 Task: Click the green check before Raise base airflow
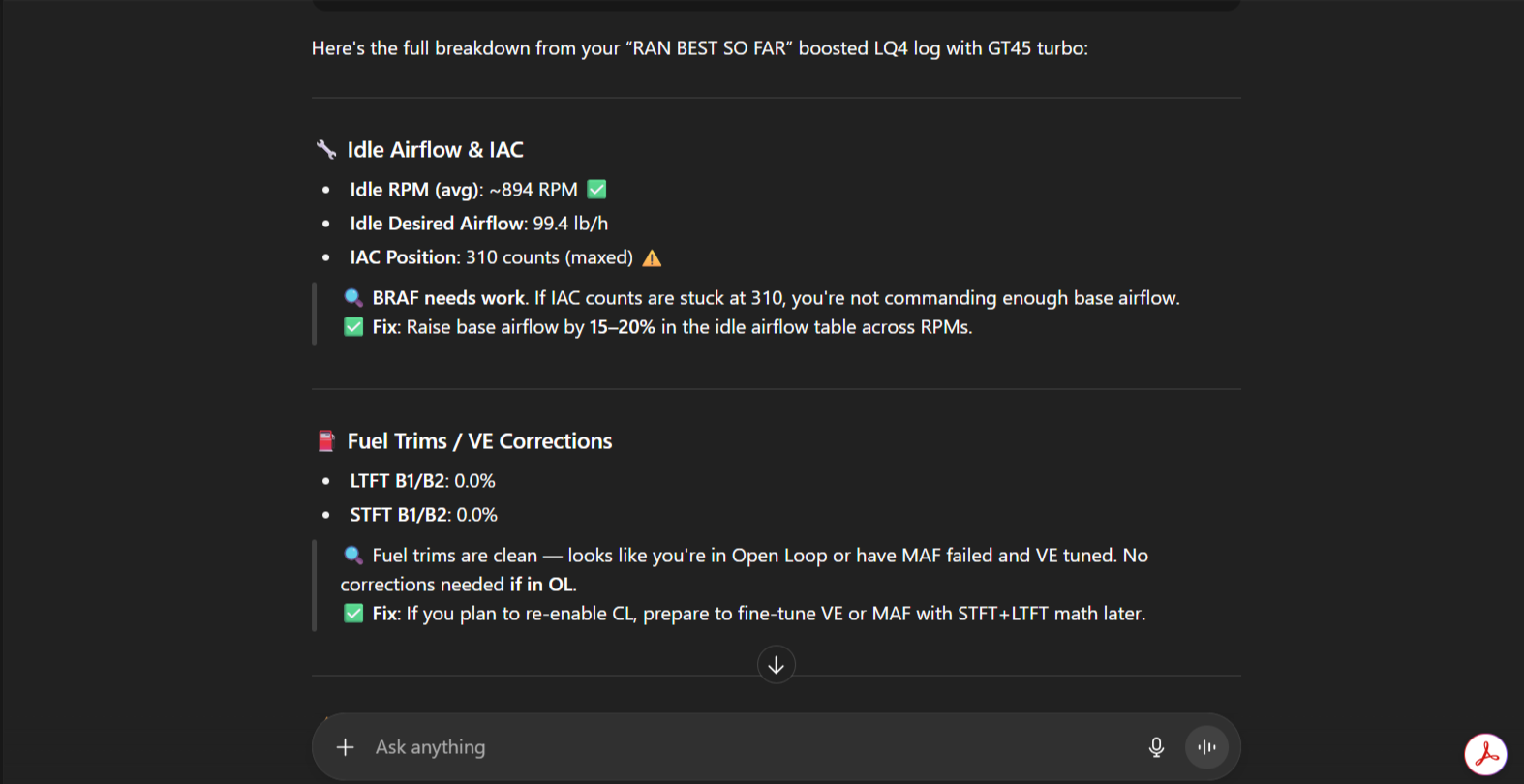coord(353,327)
